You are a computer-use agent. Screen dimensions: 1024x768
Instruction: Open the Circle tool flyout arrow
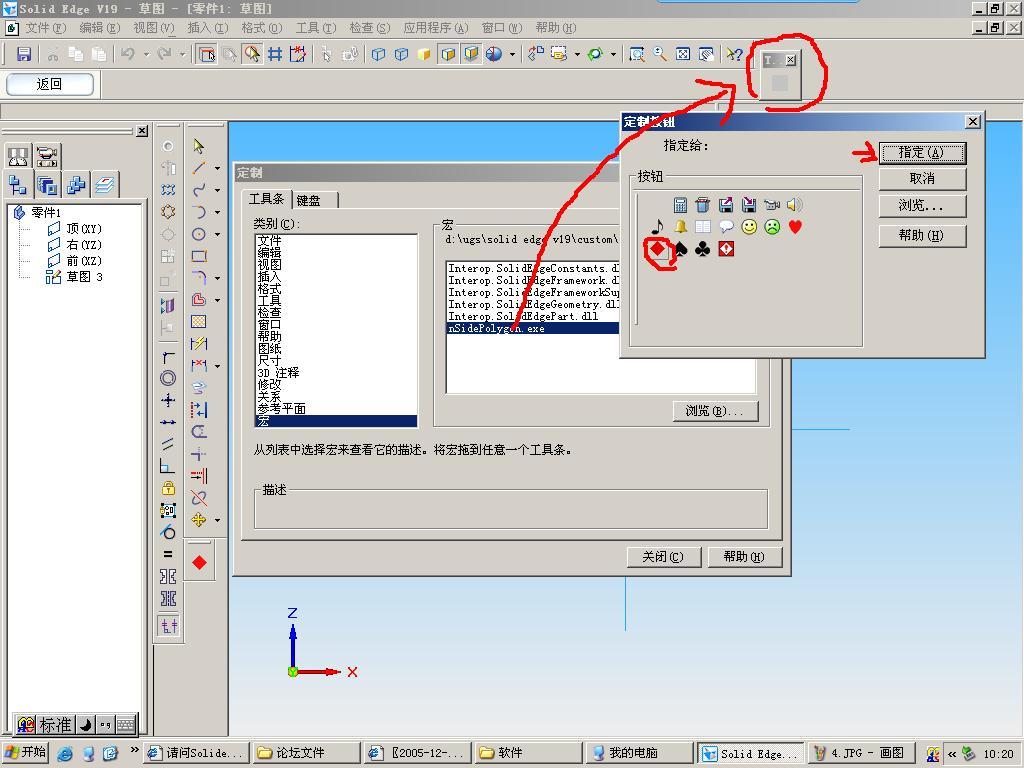click(x=217, y=234)
